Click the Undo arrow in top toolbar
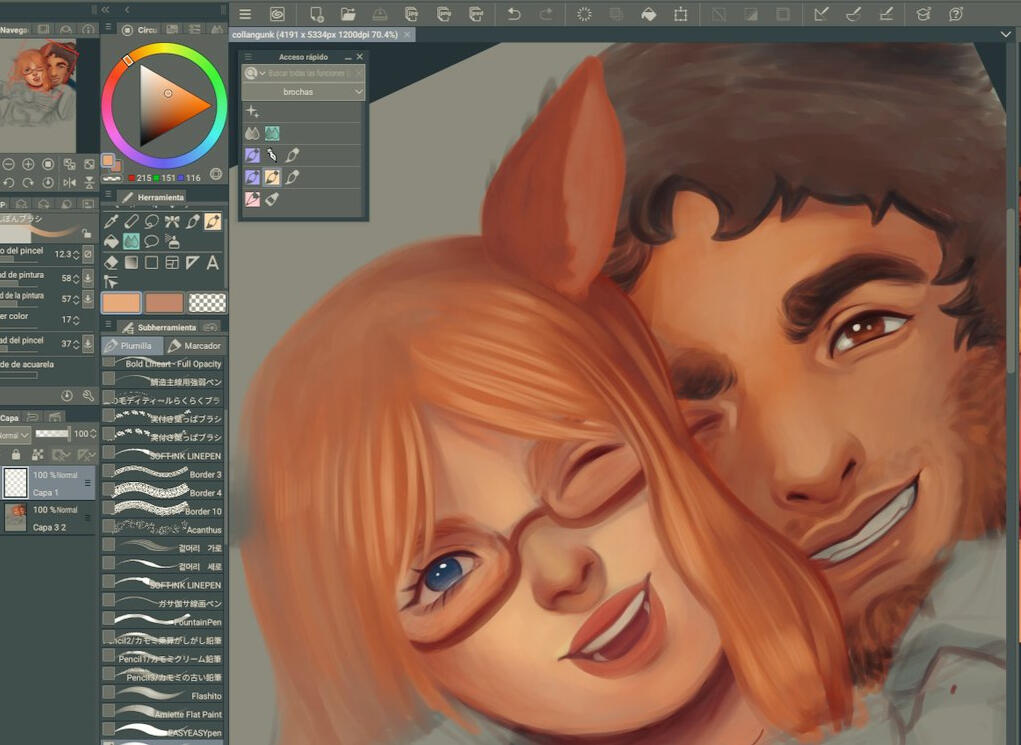 click(x=513, y=14)
